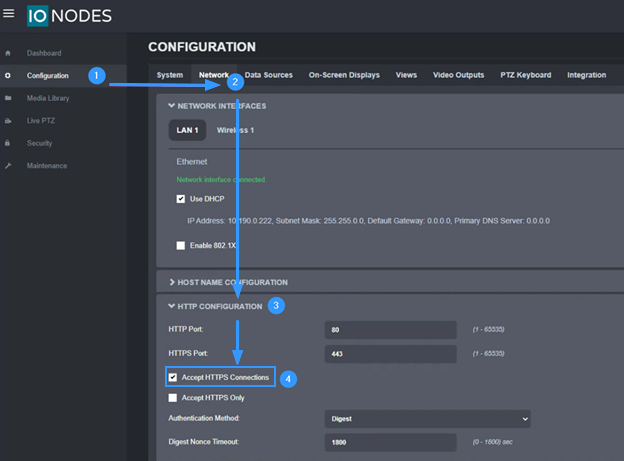Click the Security lock icon
This screenshot has height=461, width=624.
point(9,143)
